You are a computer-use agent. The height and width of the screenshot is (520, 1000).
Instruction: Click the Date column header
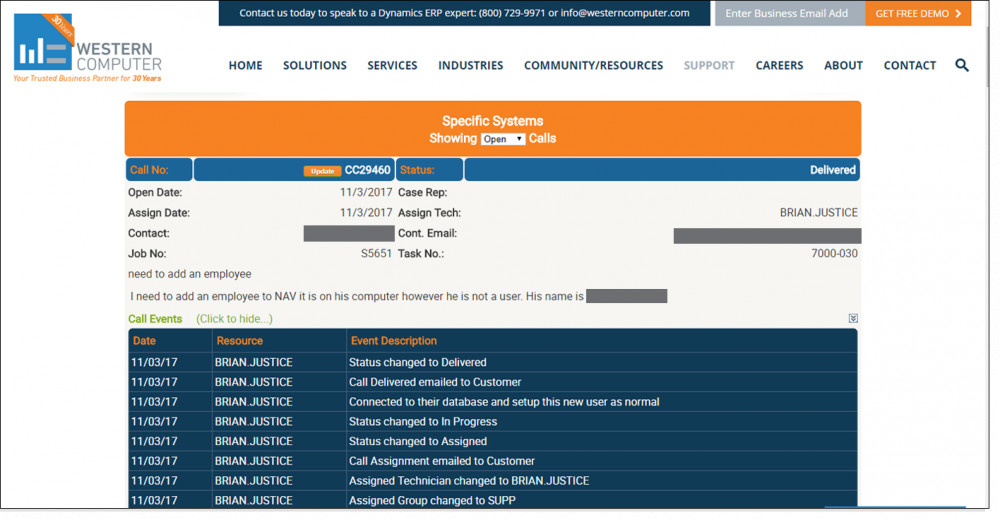(145, 341)
